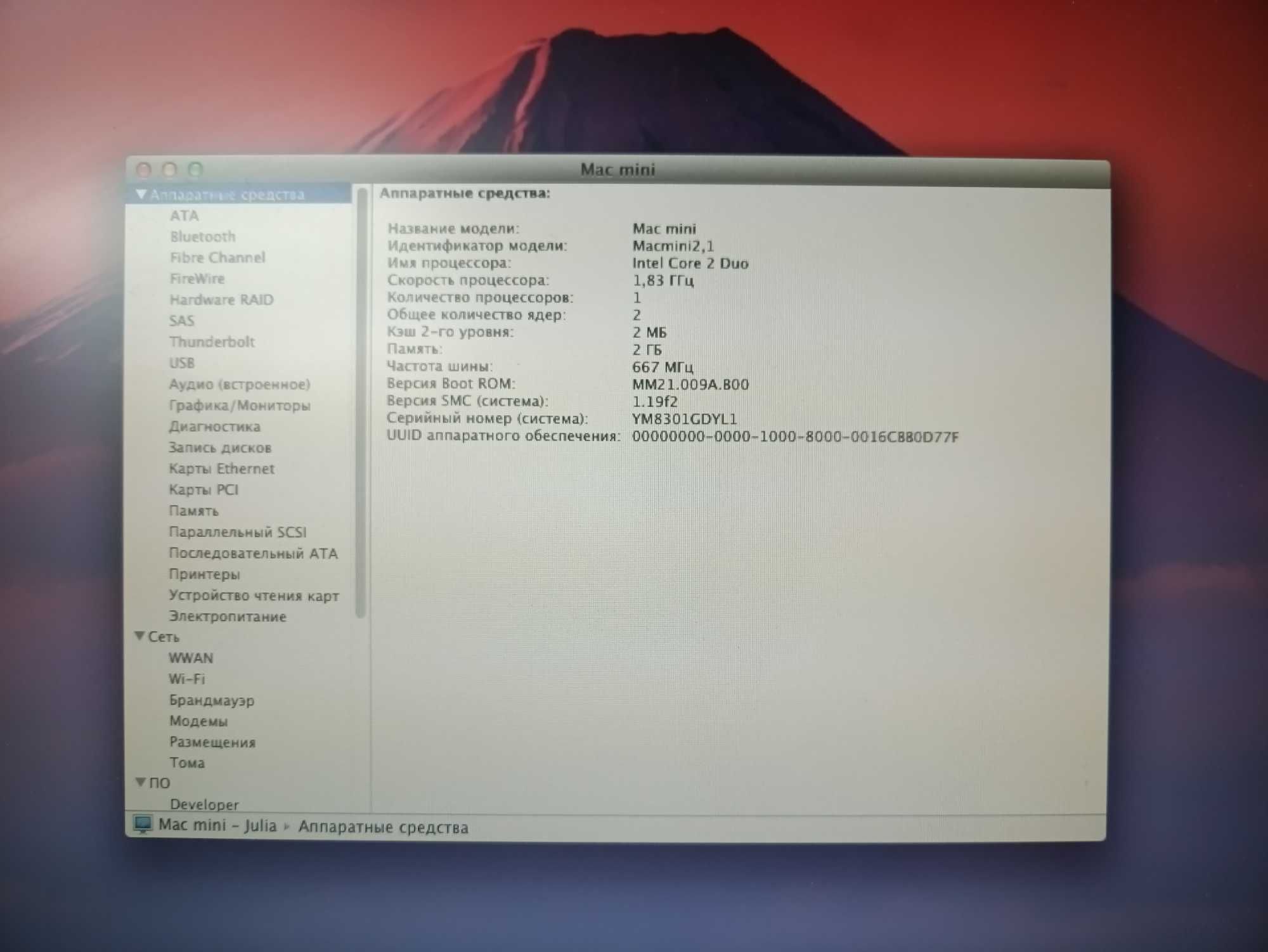Select Wi-Fi in the network list
Image resolution: width=1268 pixels, height=952 pixels.
[x=186, y=679]
